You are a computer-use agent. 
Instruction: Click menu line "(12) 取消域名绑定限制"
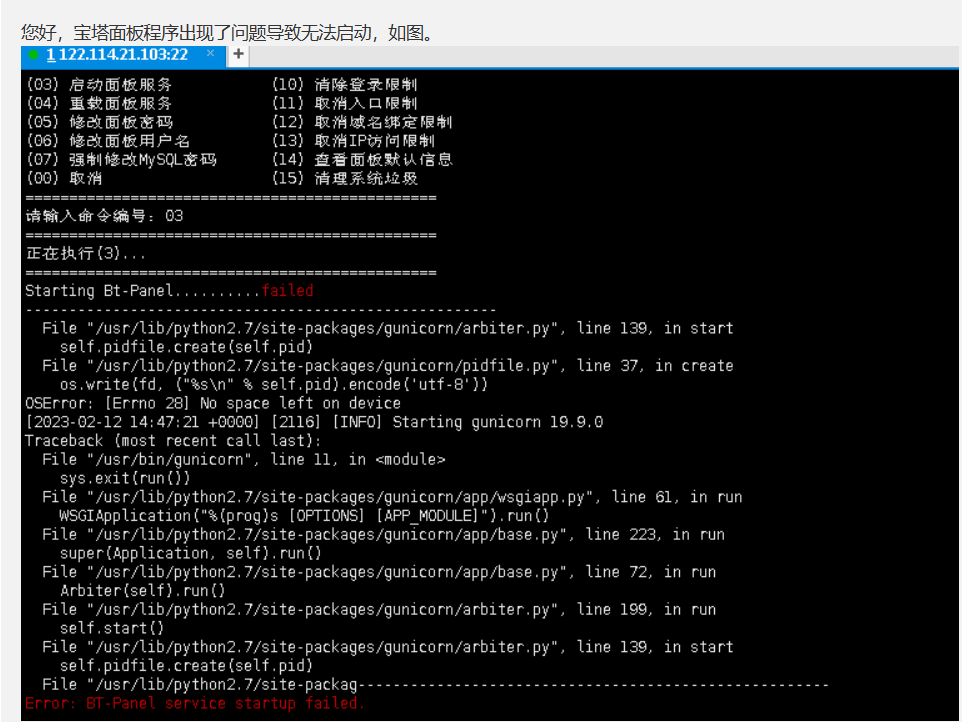362,122
